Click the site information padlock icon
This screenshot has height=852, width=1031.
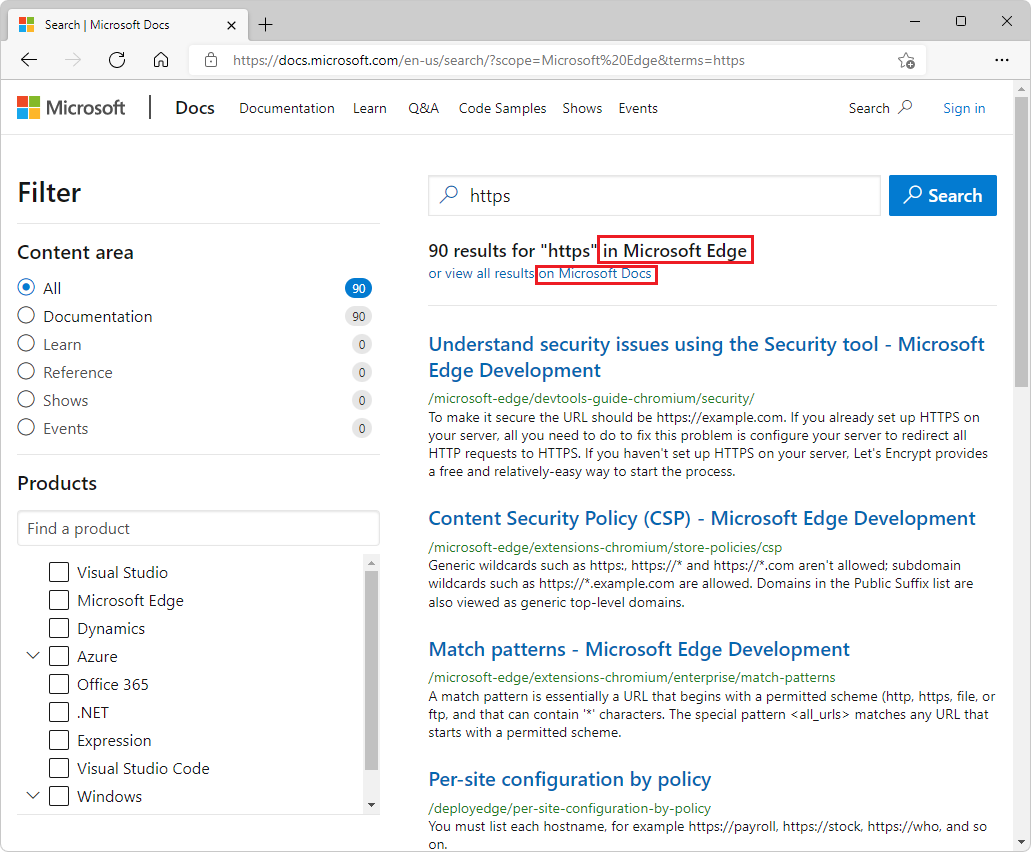(210, 60)
